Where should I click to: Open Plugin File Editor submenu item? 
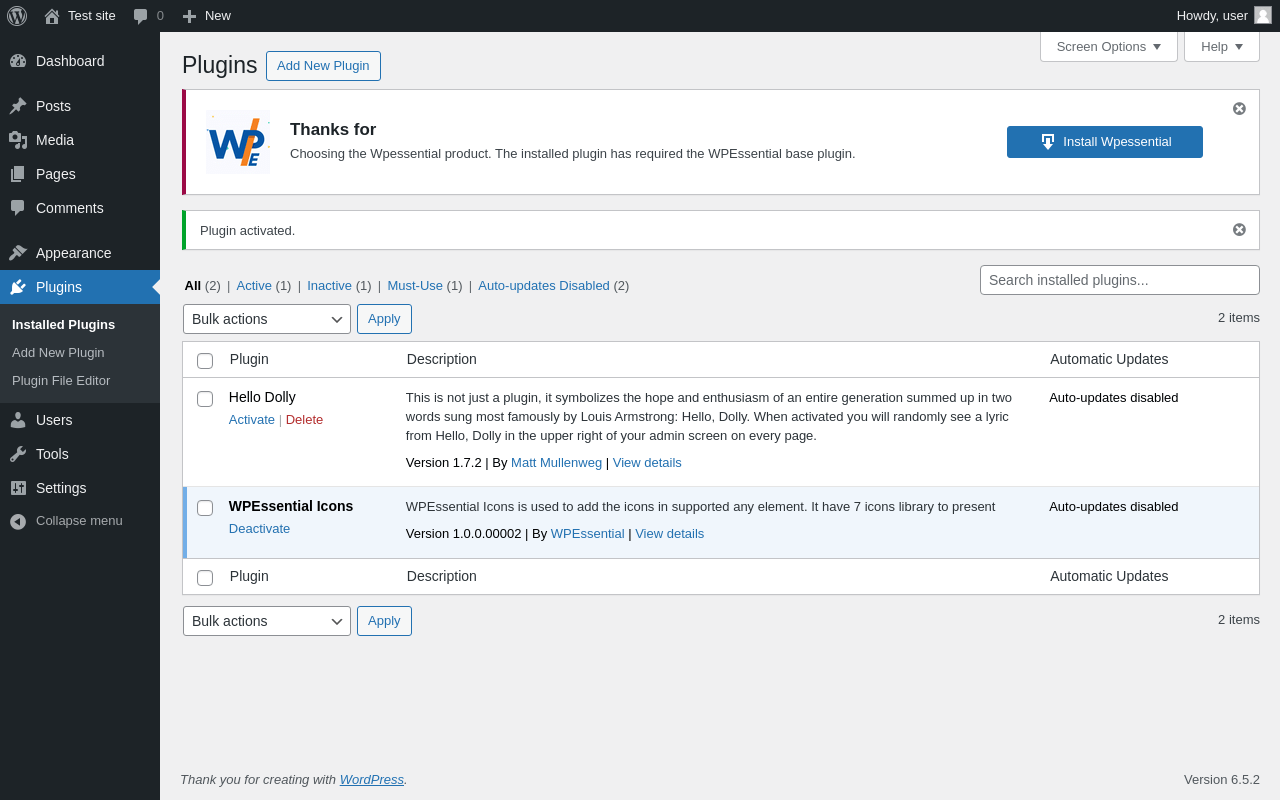(x=80, y=381)
